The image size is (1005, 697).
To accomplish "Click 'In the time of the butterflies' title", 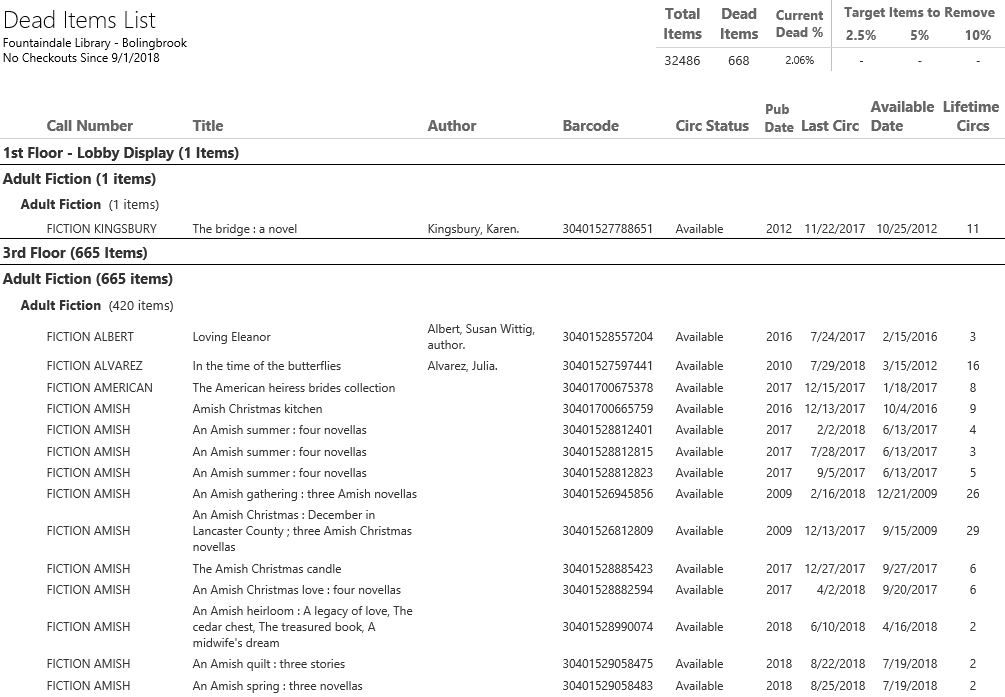I will pyautogui.click(x=266, y=366).
